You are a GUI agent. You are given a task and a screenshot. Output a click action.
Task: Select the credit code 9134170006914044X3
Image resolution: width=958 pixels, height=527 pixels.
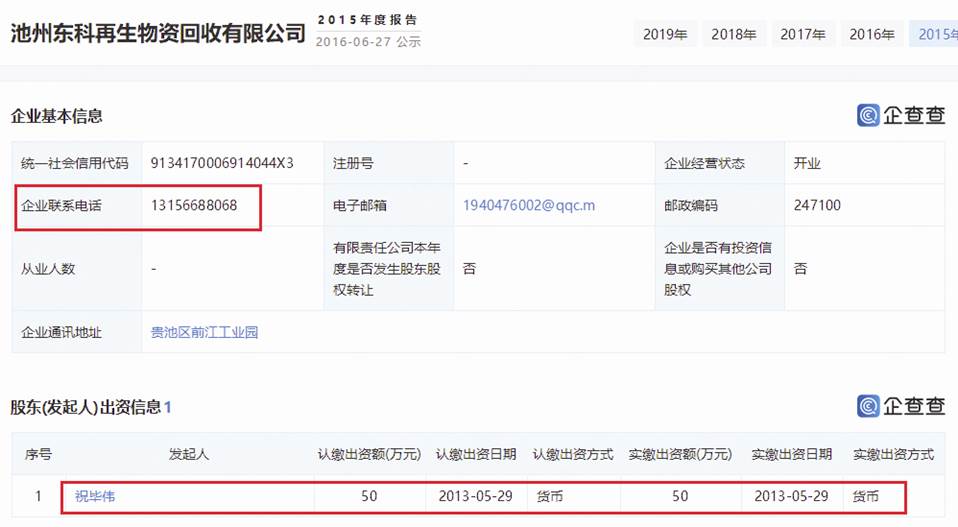coord(222,163)
